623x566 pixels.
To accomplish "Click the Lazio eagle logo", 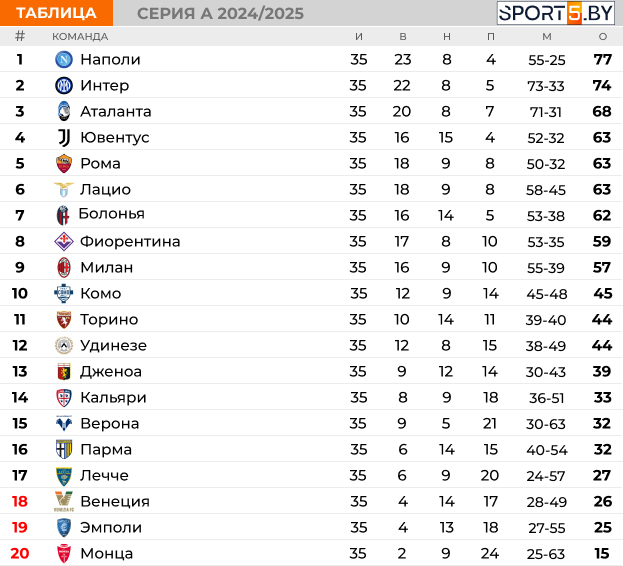I will click(x=64, y=189).
